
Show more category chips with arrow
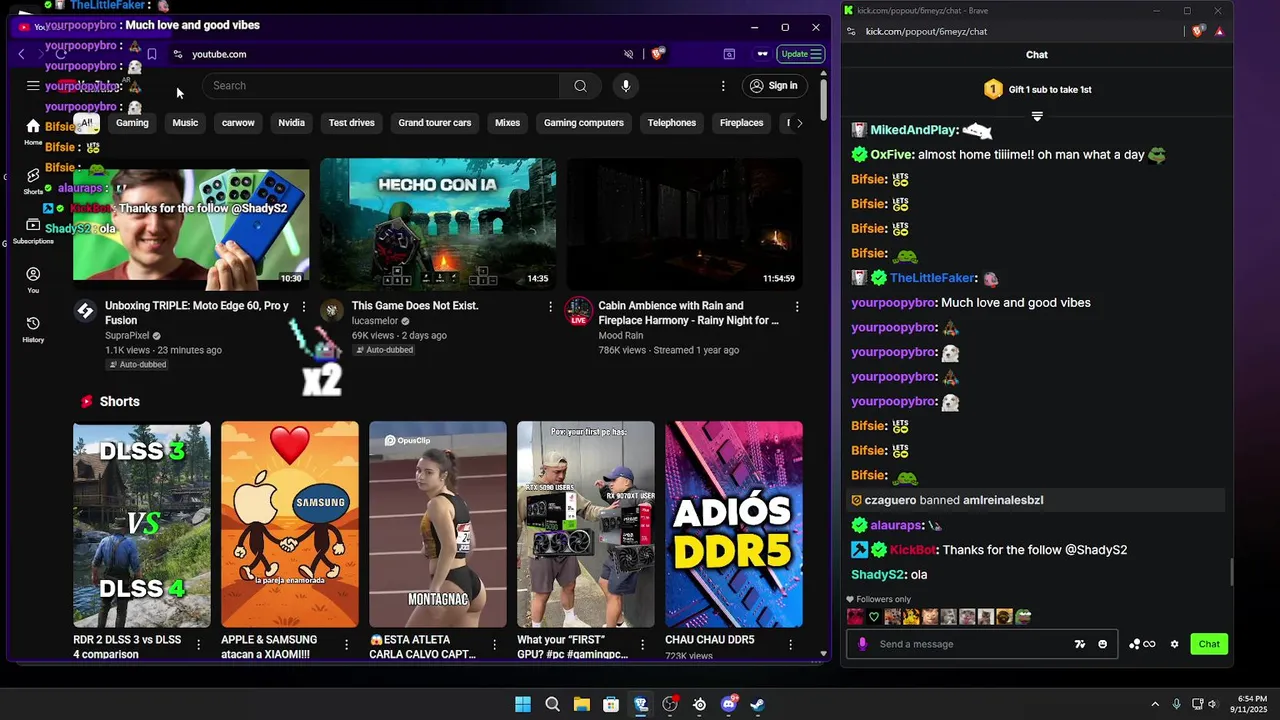pyautogui.click(x=798, y=123)
